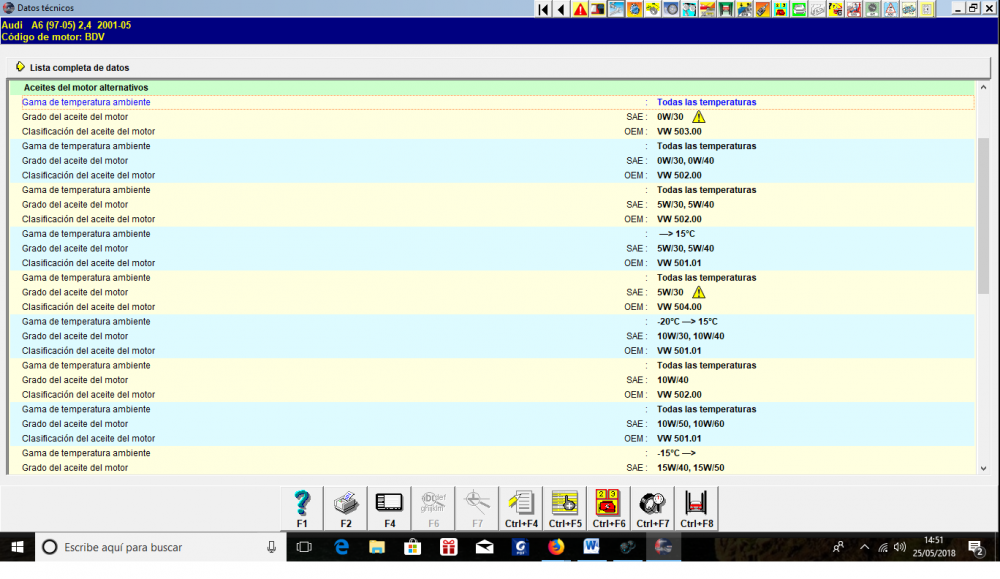Click the Ctrl+F5 yellow list pointer button
Screen dimensions: 1000x579
pyautogui.click(x=565, y=508)
